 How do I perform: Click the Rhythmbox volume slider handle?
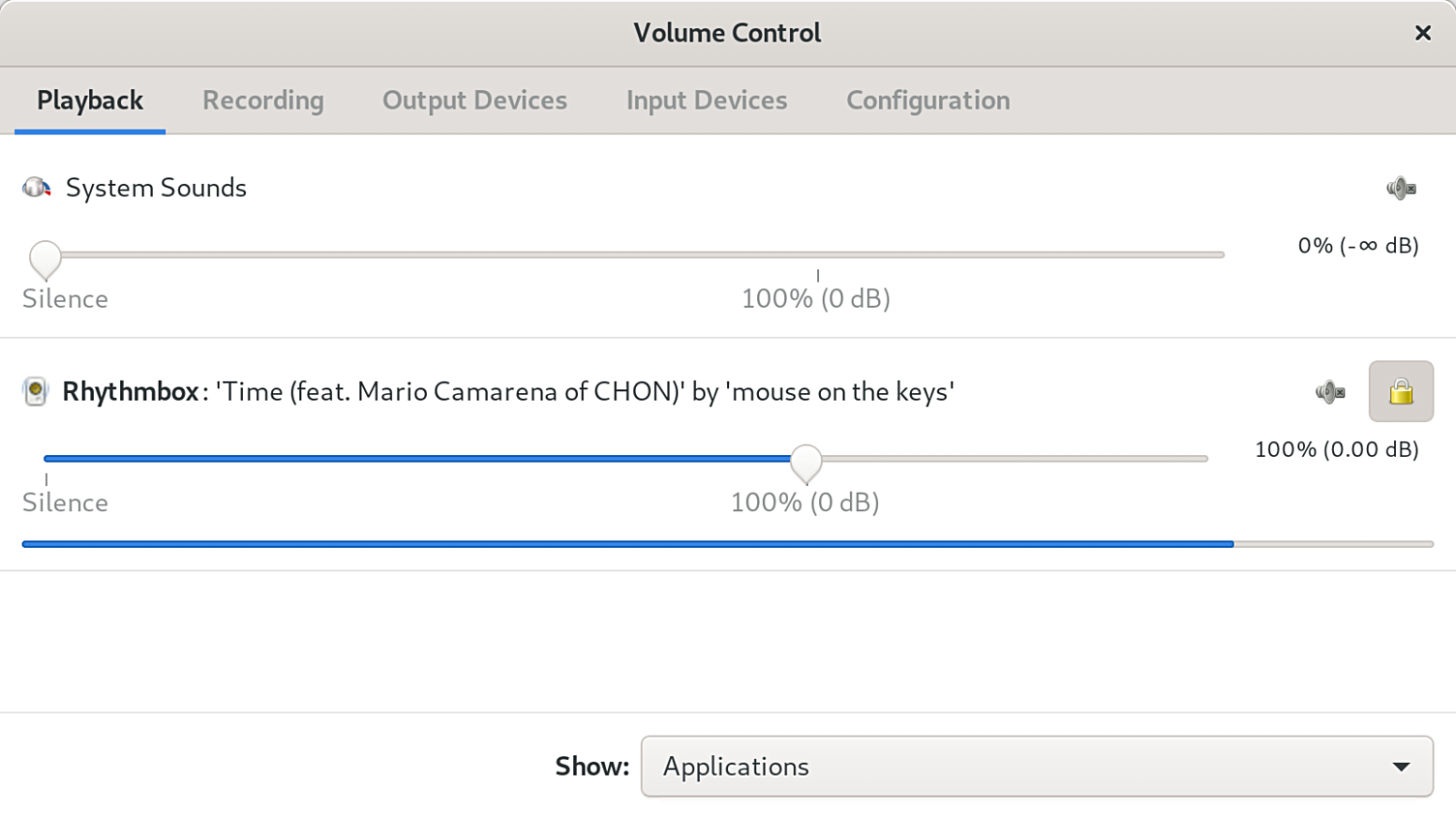[x=805, y=462]
